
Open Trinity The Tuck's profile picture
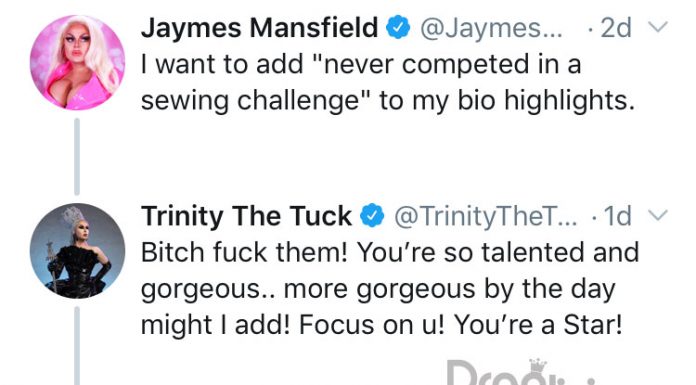tap(77, 250)
